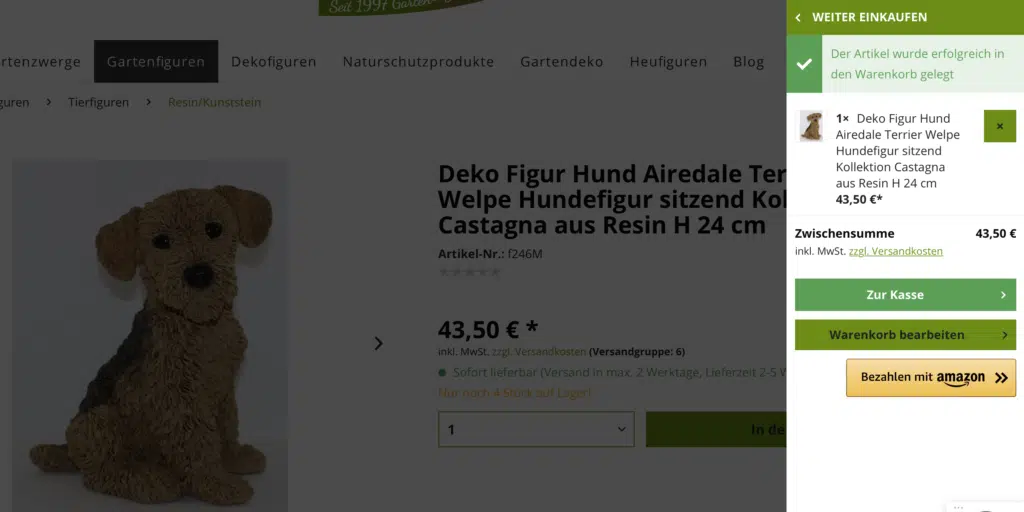The image size is (1024, 512).
Task: Click the cart item dog thumbnail
Action: click(x=812, y=126)
